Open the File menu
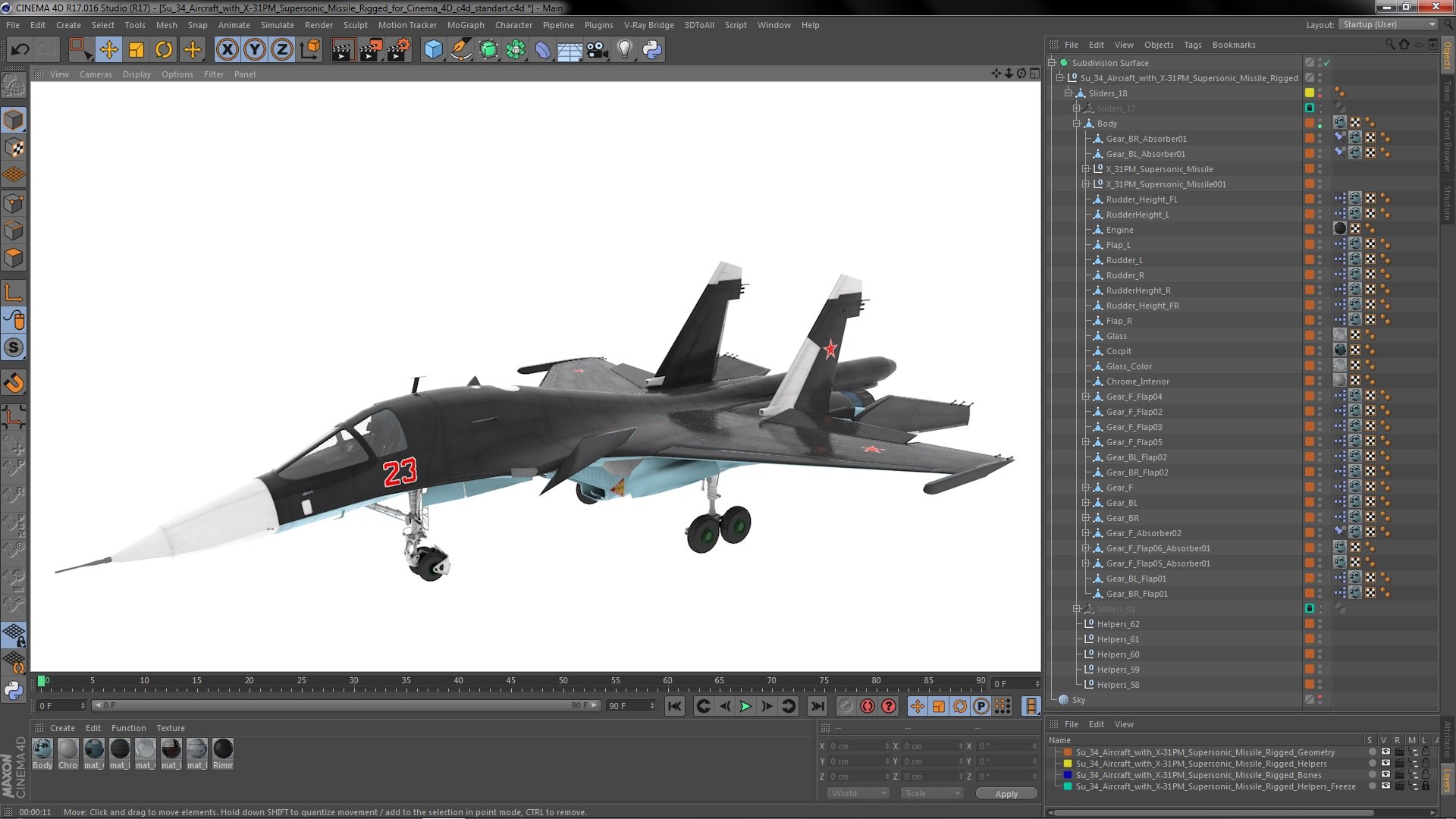1456x819 pixels. pos(13,25)
